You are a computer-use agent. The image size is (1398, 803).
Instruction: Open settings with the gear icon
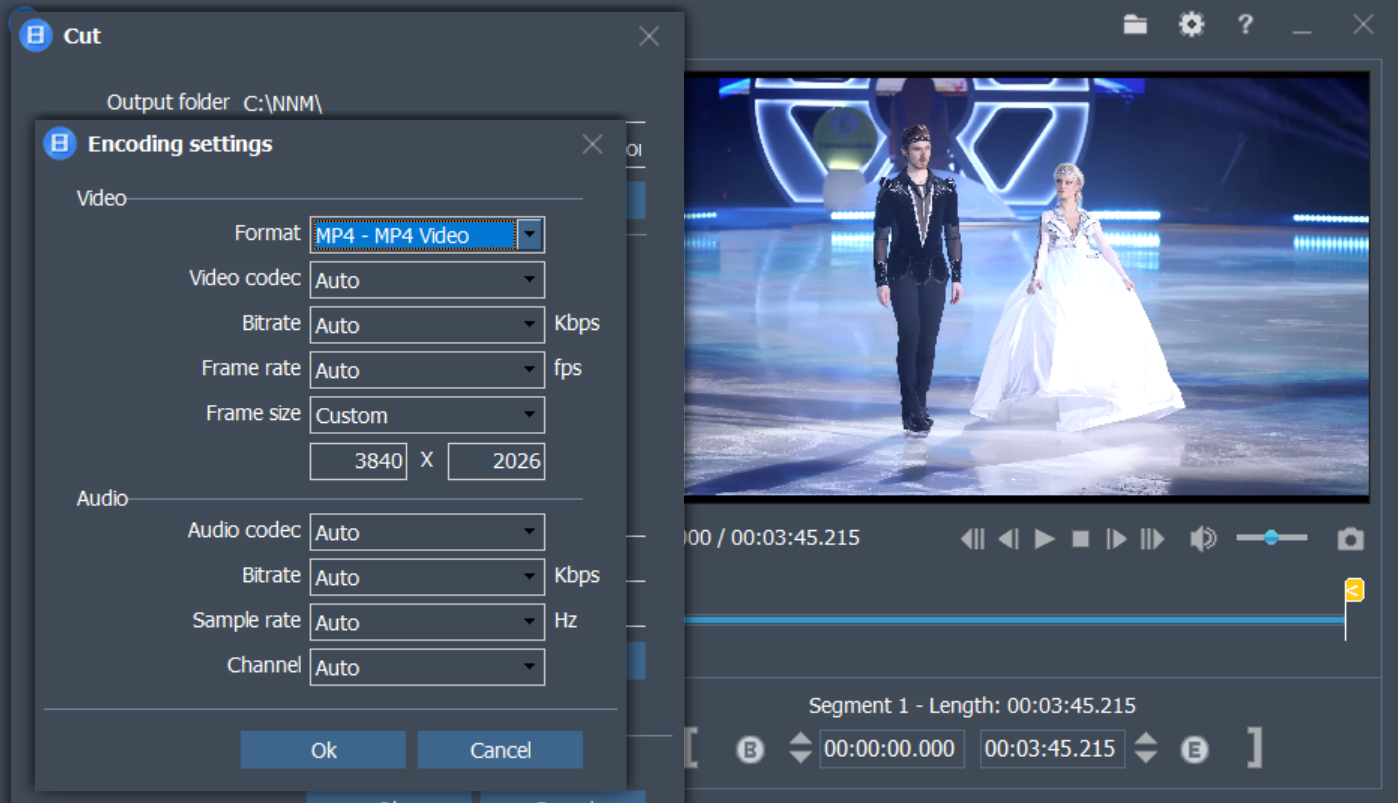tap(1191, 25)
